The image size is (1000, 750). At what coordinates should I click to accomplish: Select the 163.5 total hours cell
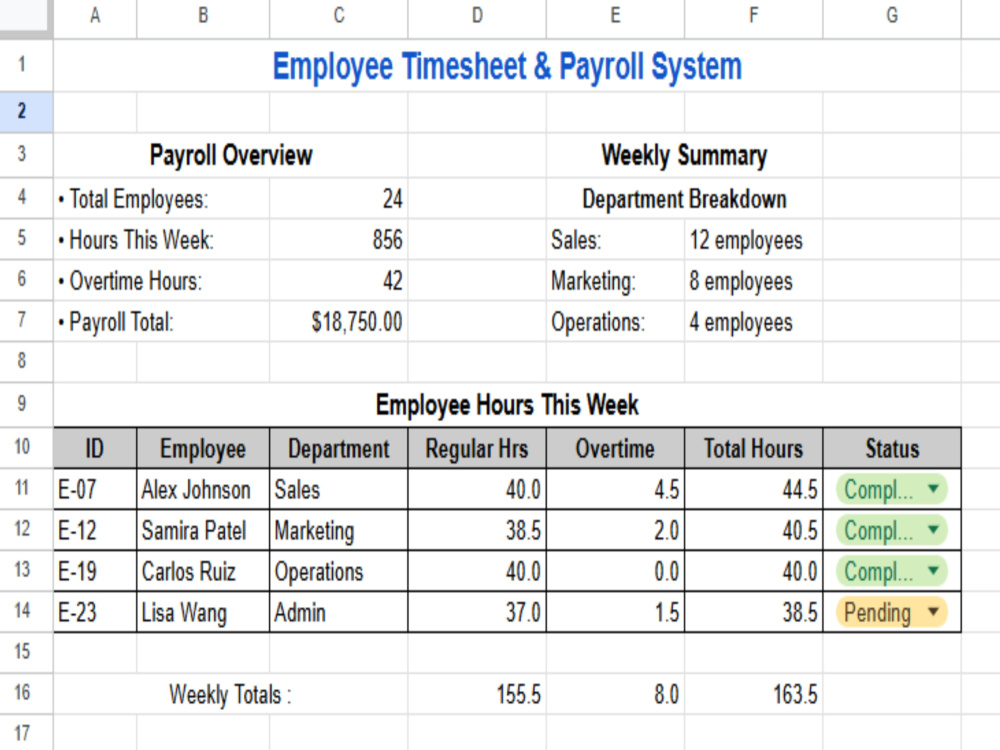(x=754, y=694)
